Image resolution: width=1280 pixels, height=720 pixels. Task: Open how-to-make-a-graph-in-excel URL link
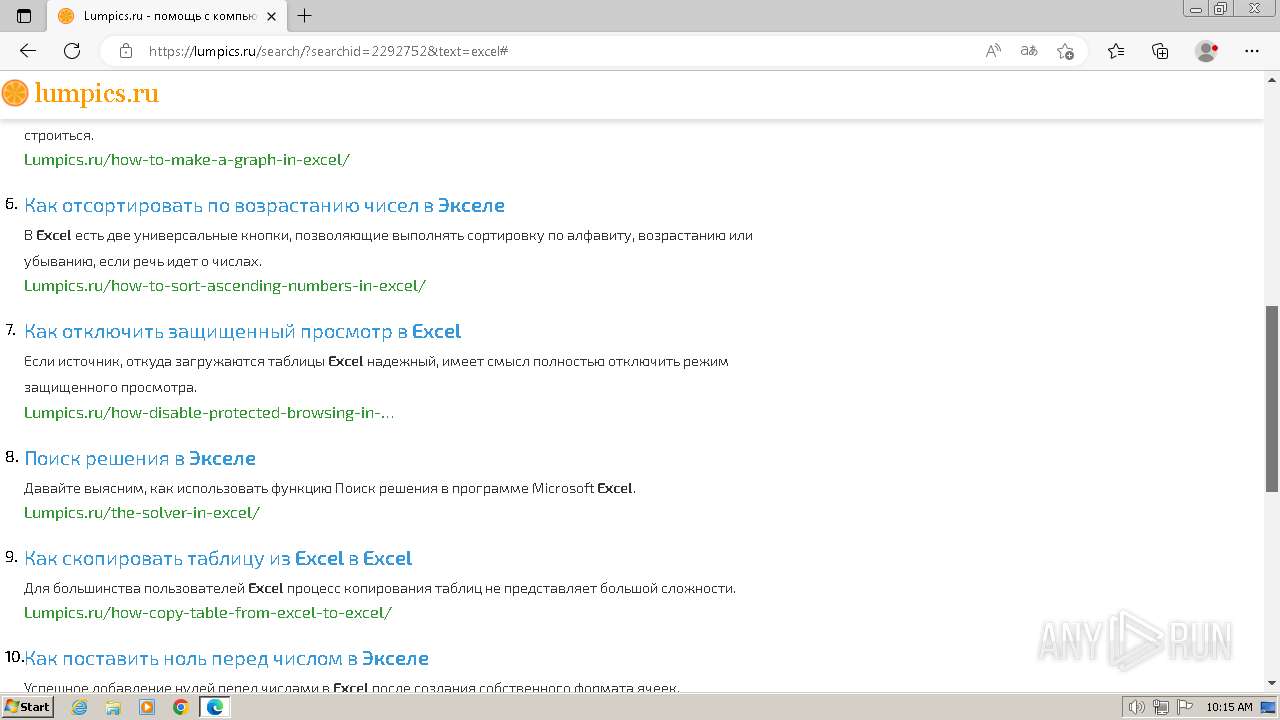[187, 159]
